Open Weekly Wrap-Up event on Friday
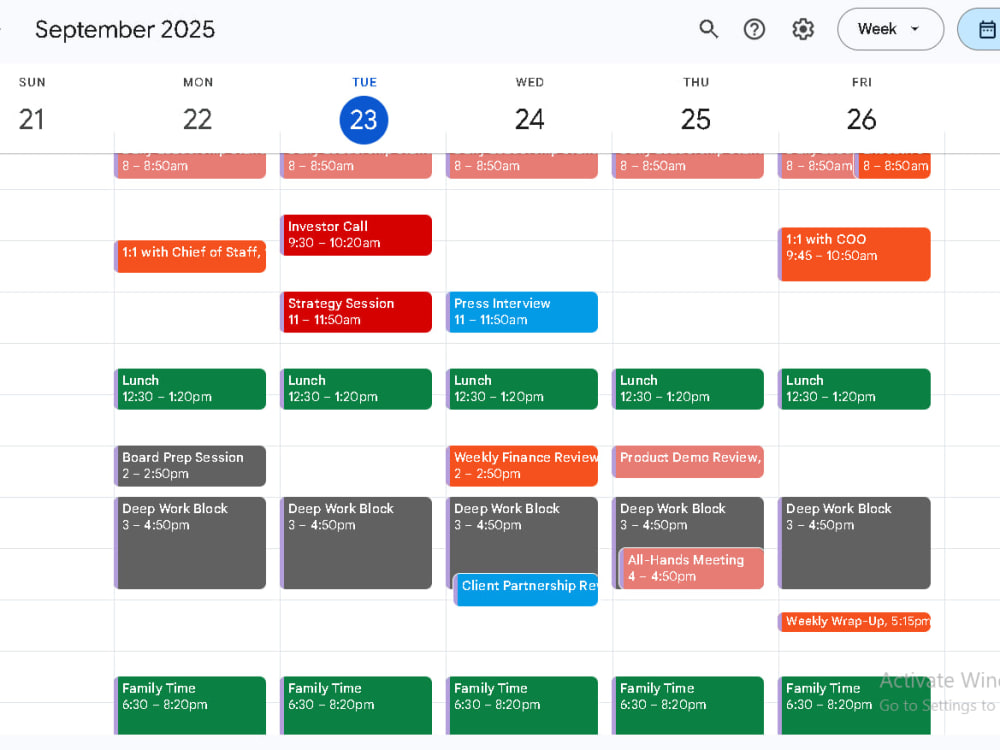 (x=855, y=622)
